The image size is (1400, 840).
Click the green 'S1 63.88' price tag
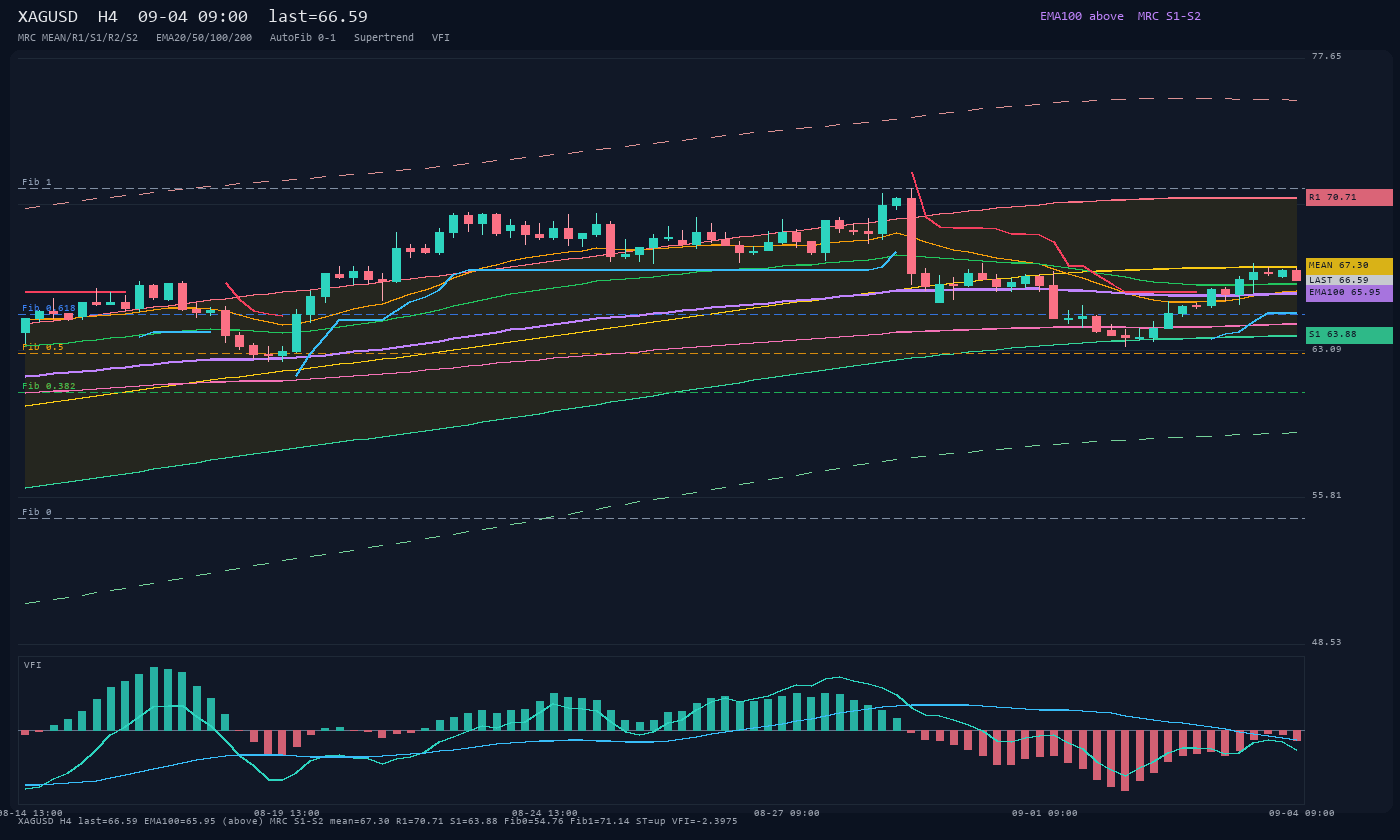(1349, 335)
